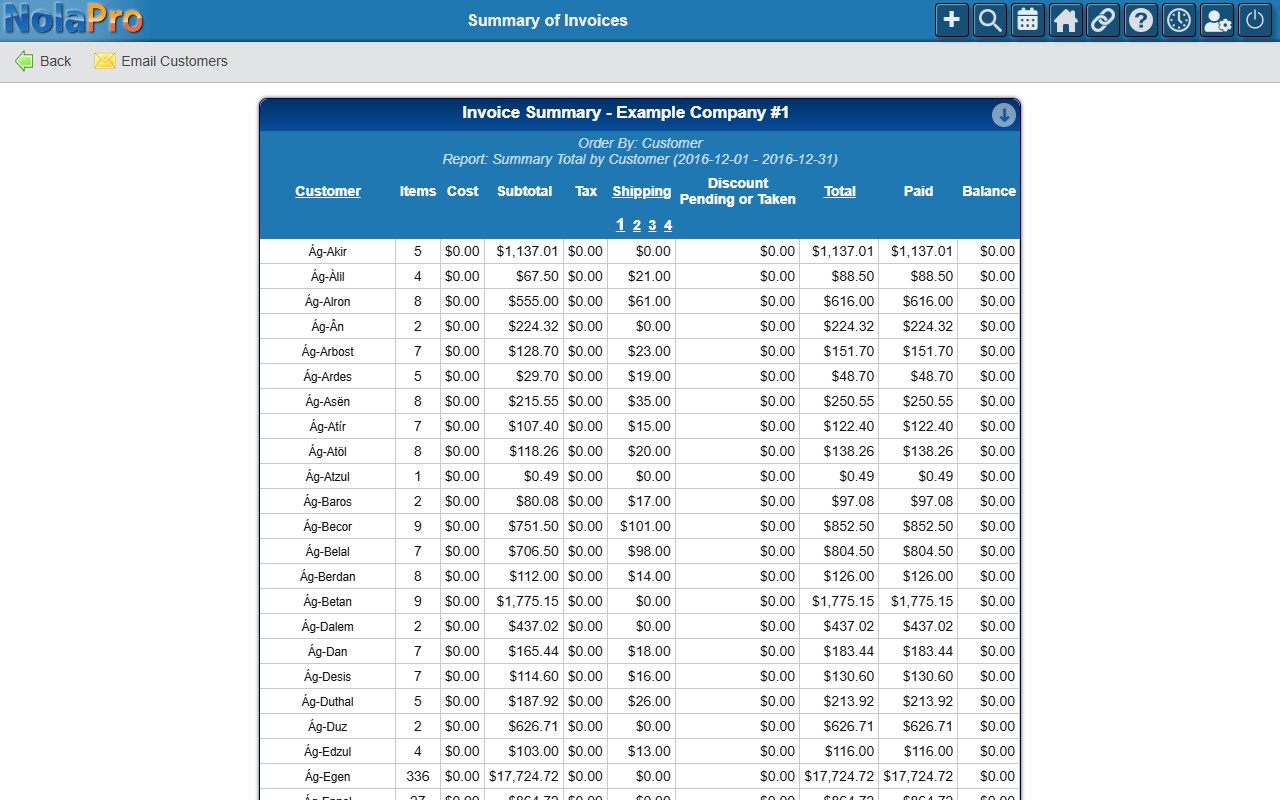Image resolution: width=1280 pixels, height=800 pixels.
Task: Click the Subtotal column header
Action: (x=524, y=191)
